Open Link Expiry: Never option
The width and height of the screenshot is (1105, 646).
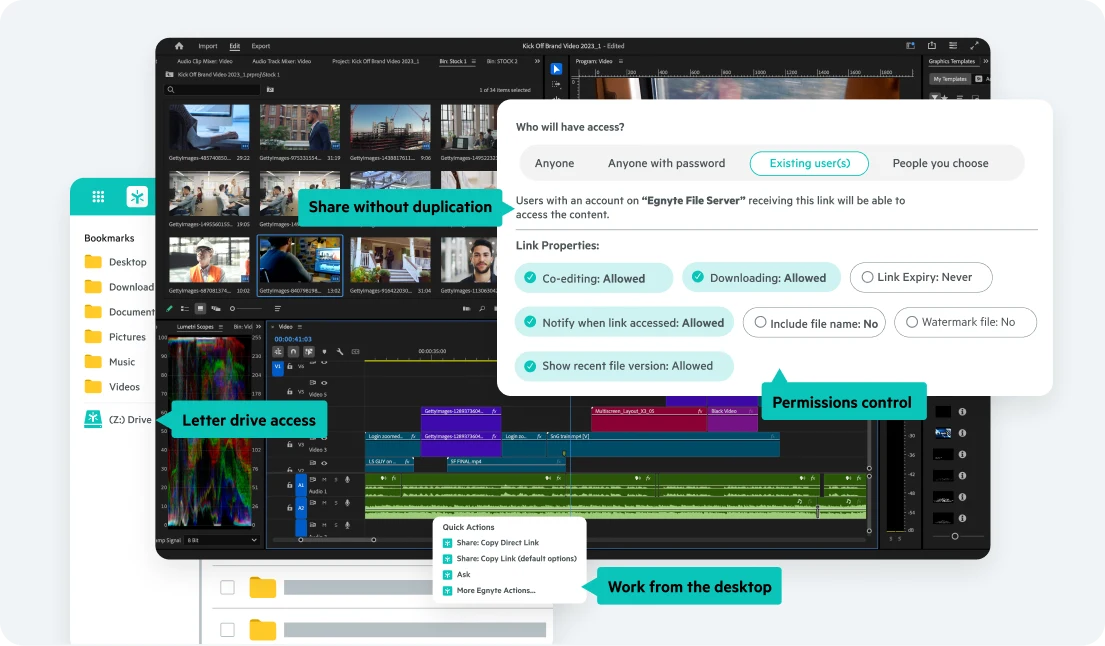(x=921, y=278)
